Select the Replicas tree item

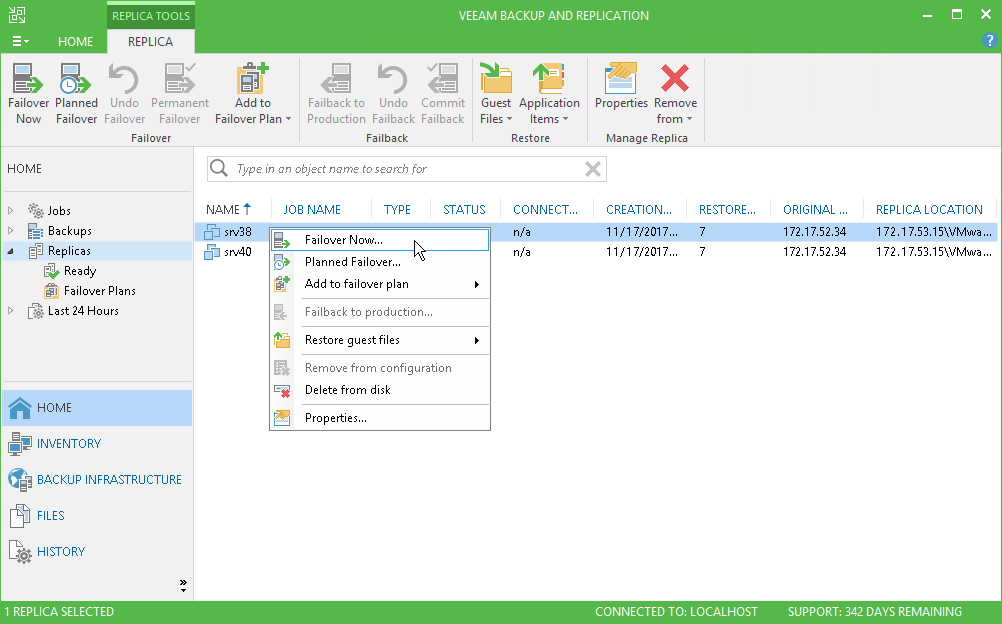(69, 251)
